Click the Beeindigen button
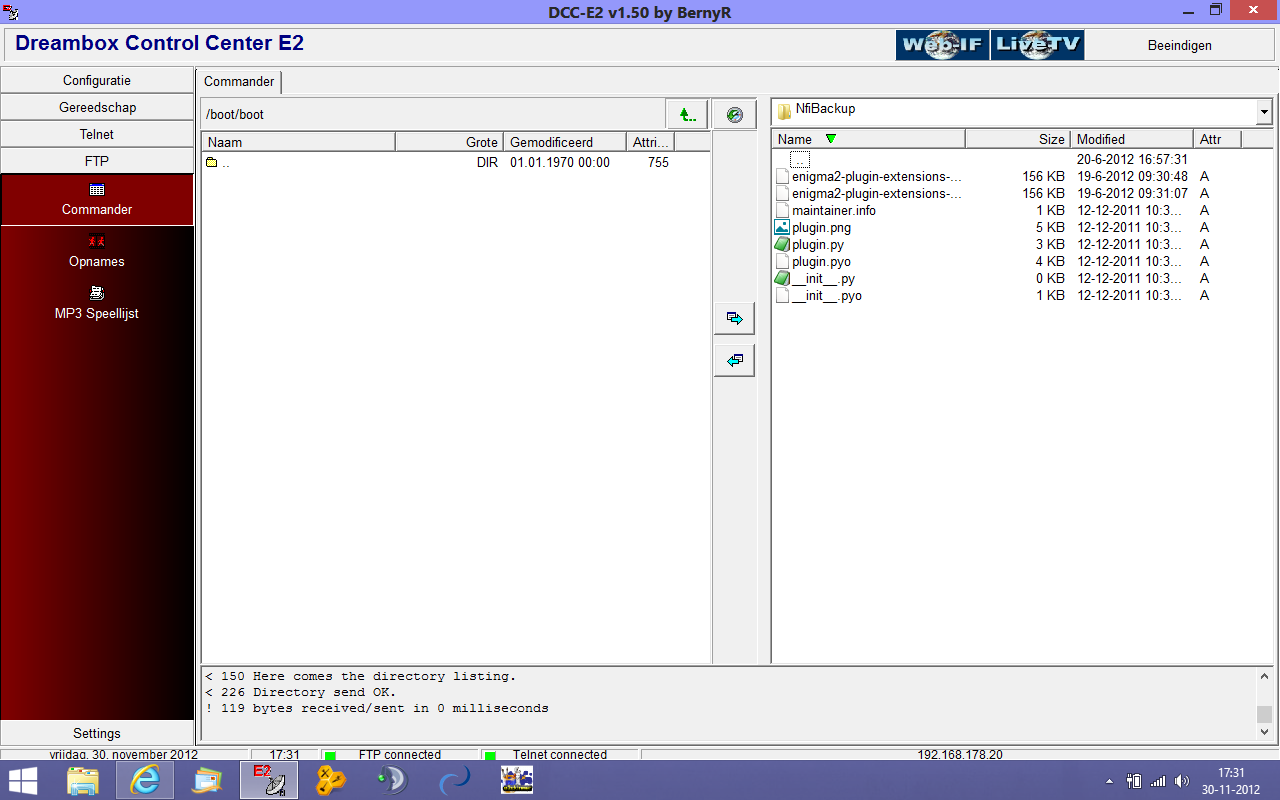The width and height of the screenshot is (1280, 800). [x=1180, y=45]
